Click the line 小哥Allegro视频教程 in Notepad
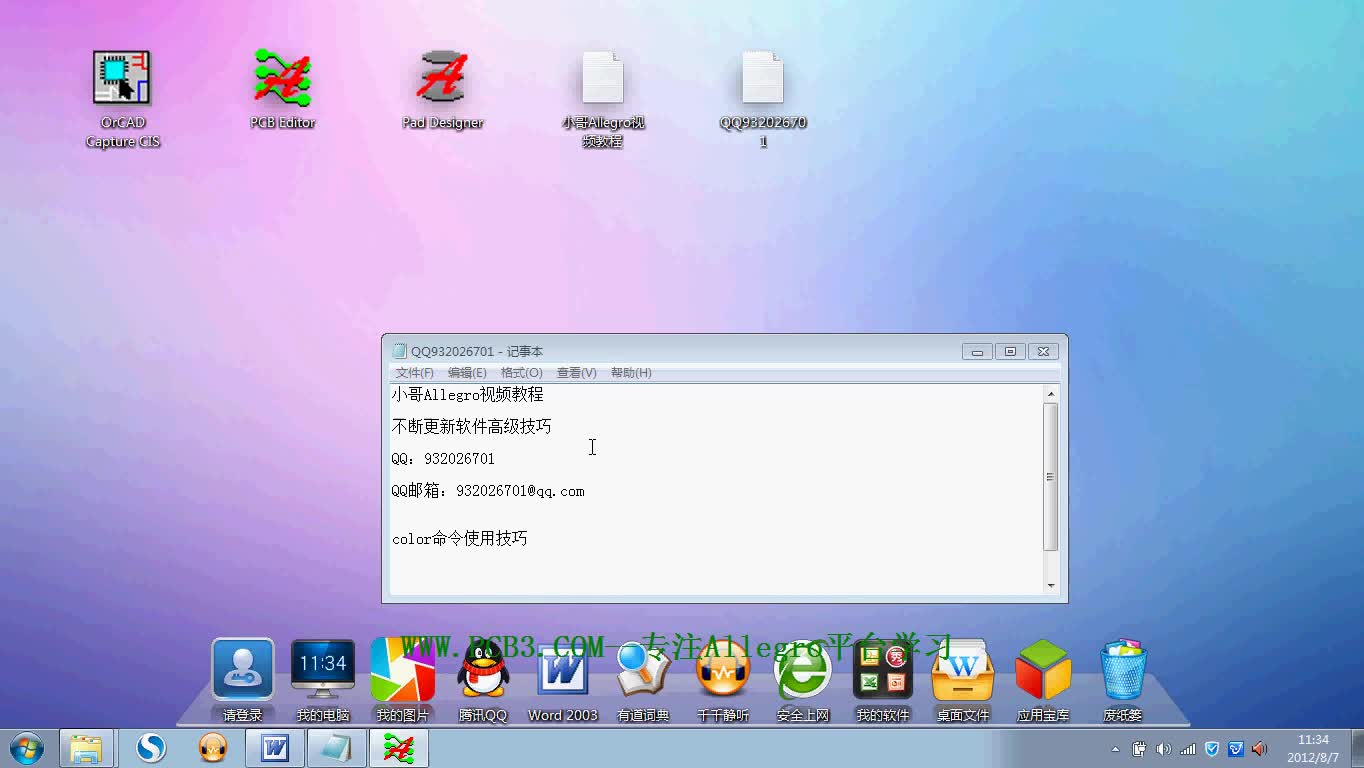The width and height of the screenshot is (1364, 768). click(x=467, y=395)
